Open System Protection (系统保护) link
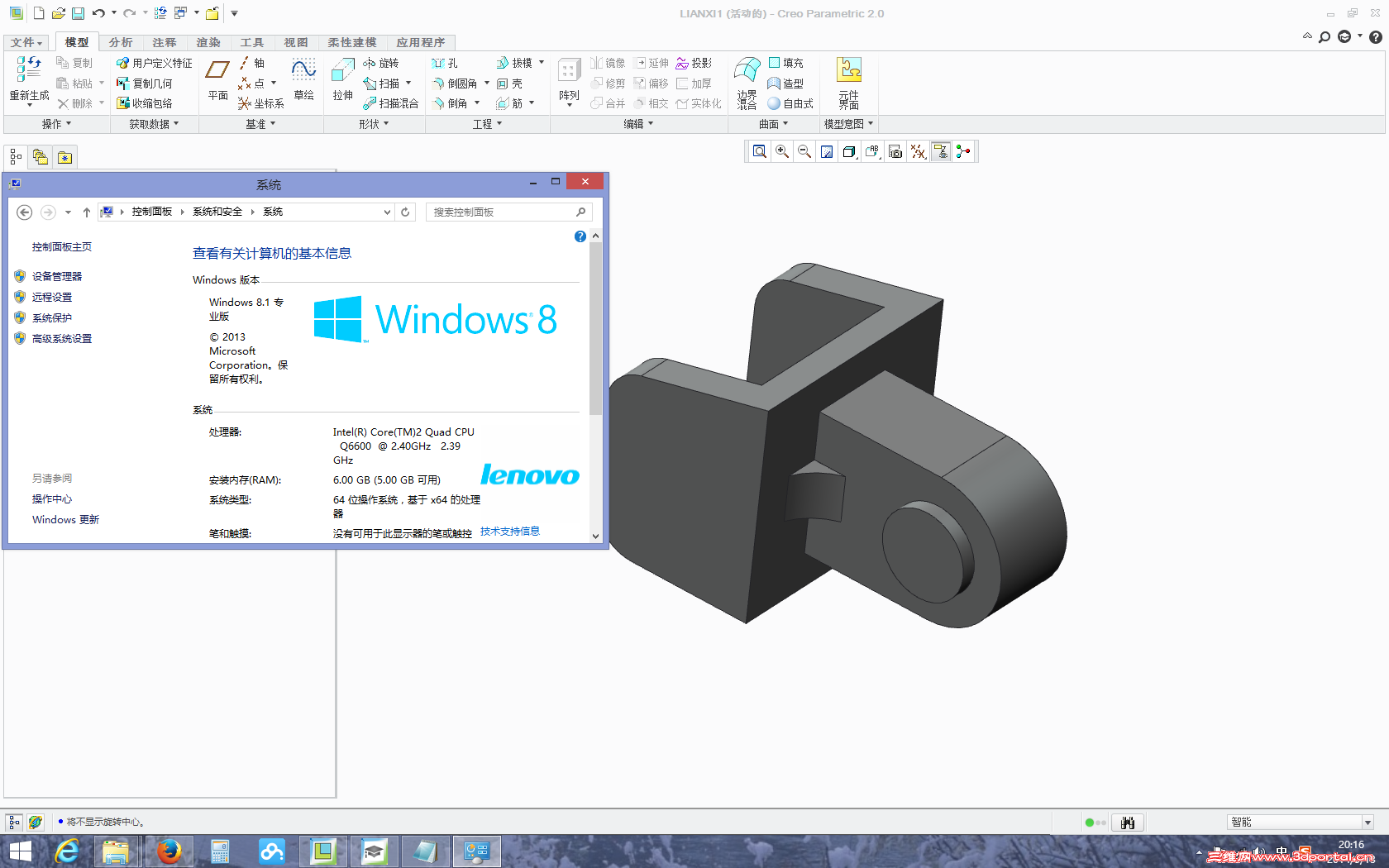This screenshot has height=868, width=1389. 52,317
